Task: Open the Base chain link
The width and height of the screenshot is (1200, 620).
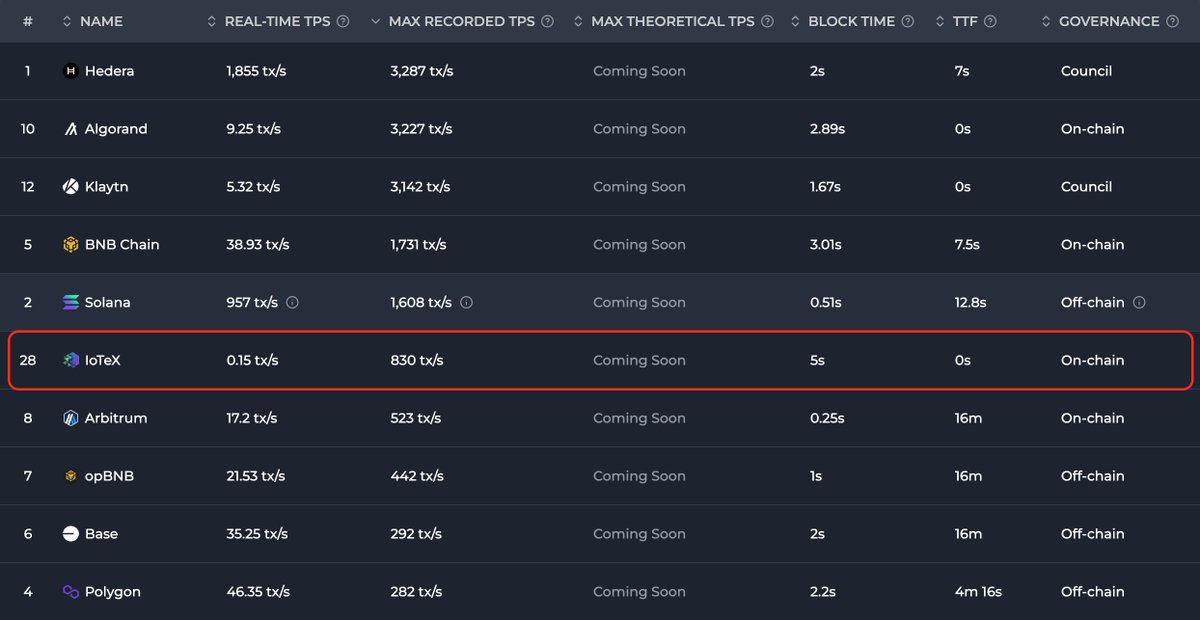Action: (x=101, y=534)
